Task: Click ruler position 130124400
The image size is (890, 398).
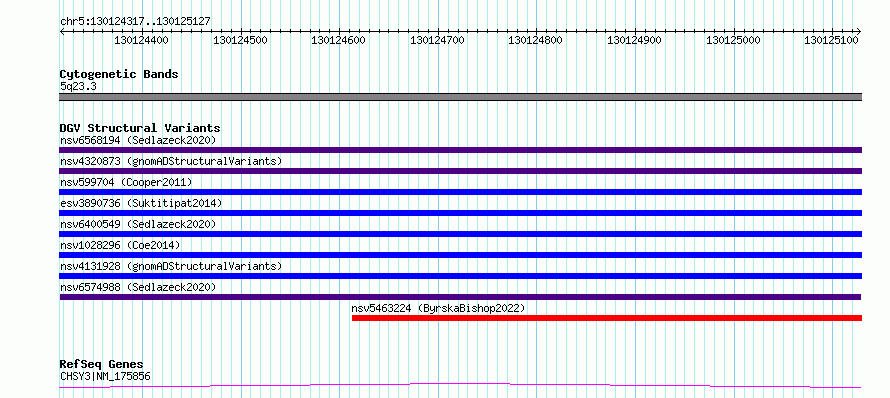Action: pos(141,40)
